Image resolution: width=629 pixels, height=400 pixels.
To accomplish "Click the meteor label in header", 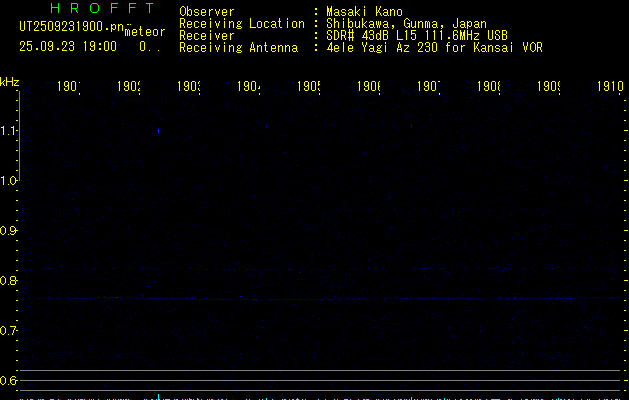I will point(144,33).
